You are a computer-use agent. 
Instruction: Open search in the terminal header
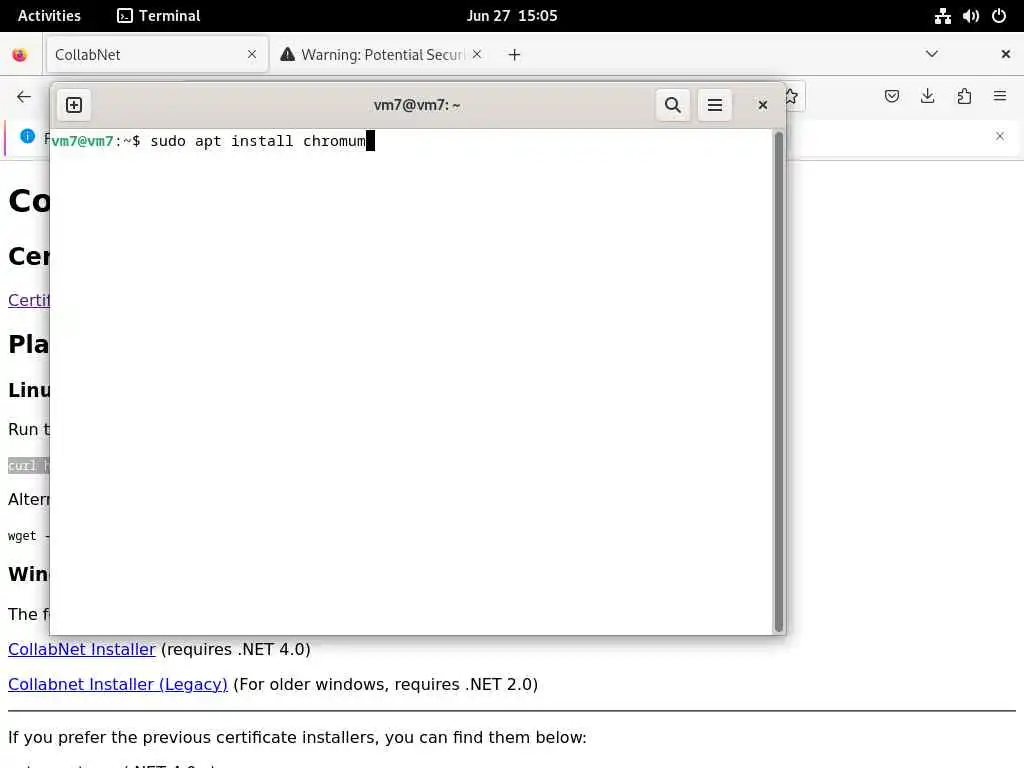[x=673, y=105]
